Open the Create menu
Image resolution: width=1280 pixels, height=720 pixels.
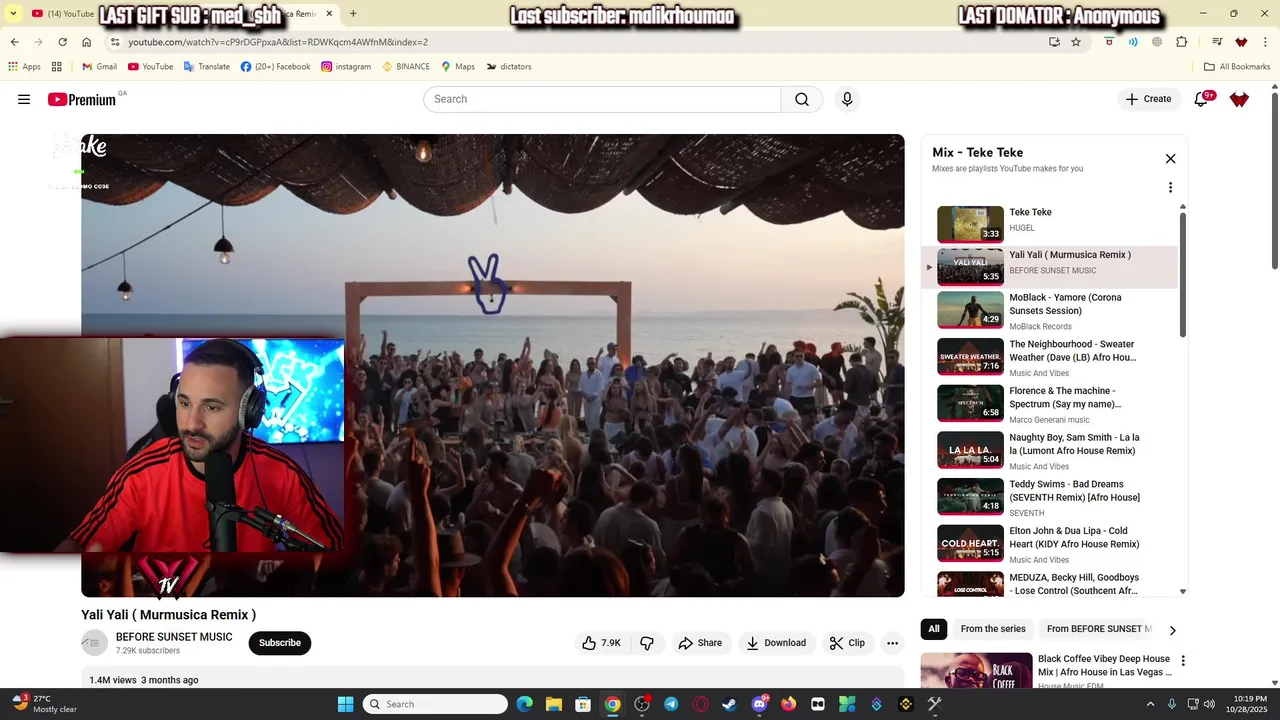tap(1147, 99)
